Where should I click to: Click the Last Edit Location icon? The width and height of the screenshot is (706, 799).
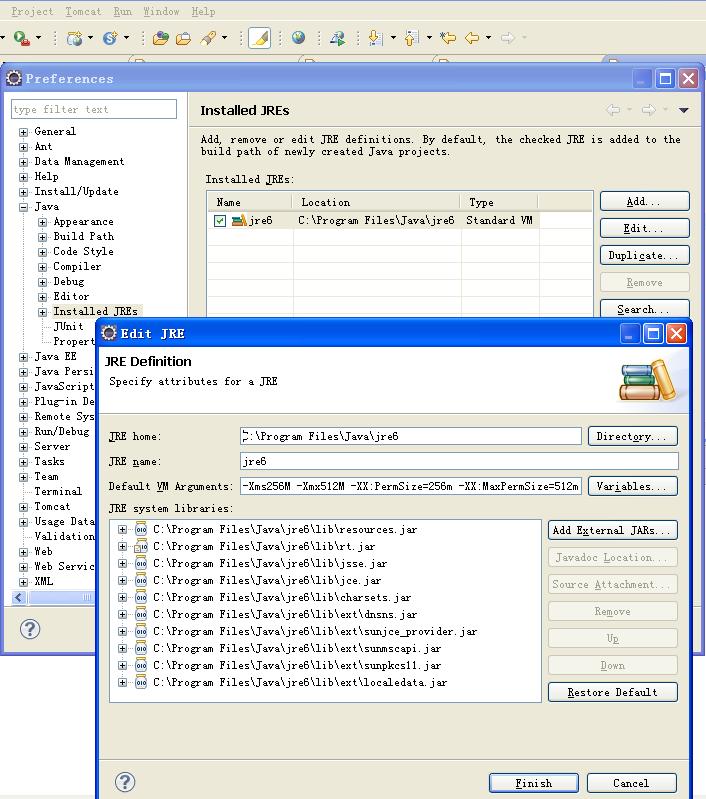pos(448,38)
